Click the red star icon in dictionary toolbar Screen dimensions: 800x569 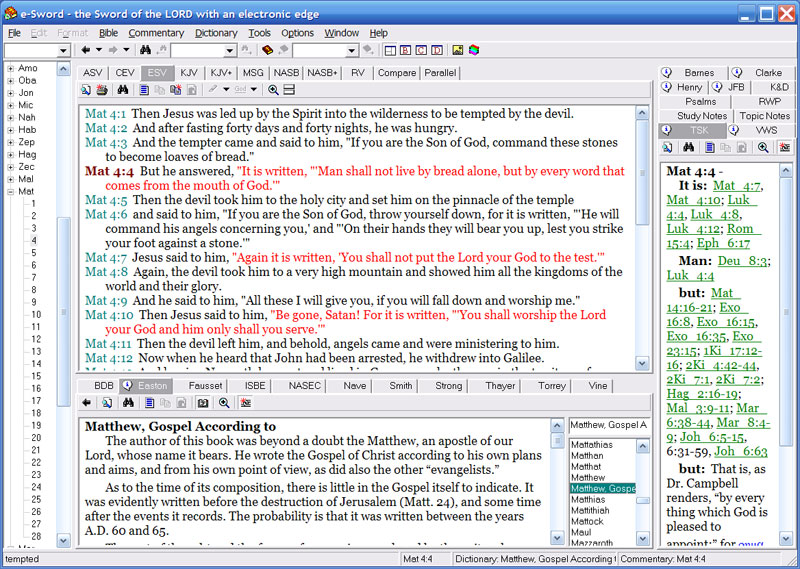(x=245, y=403)
